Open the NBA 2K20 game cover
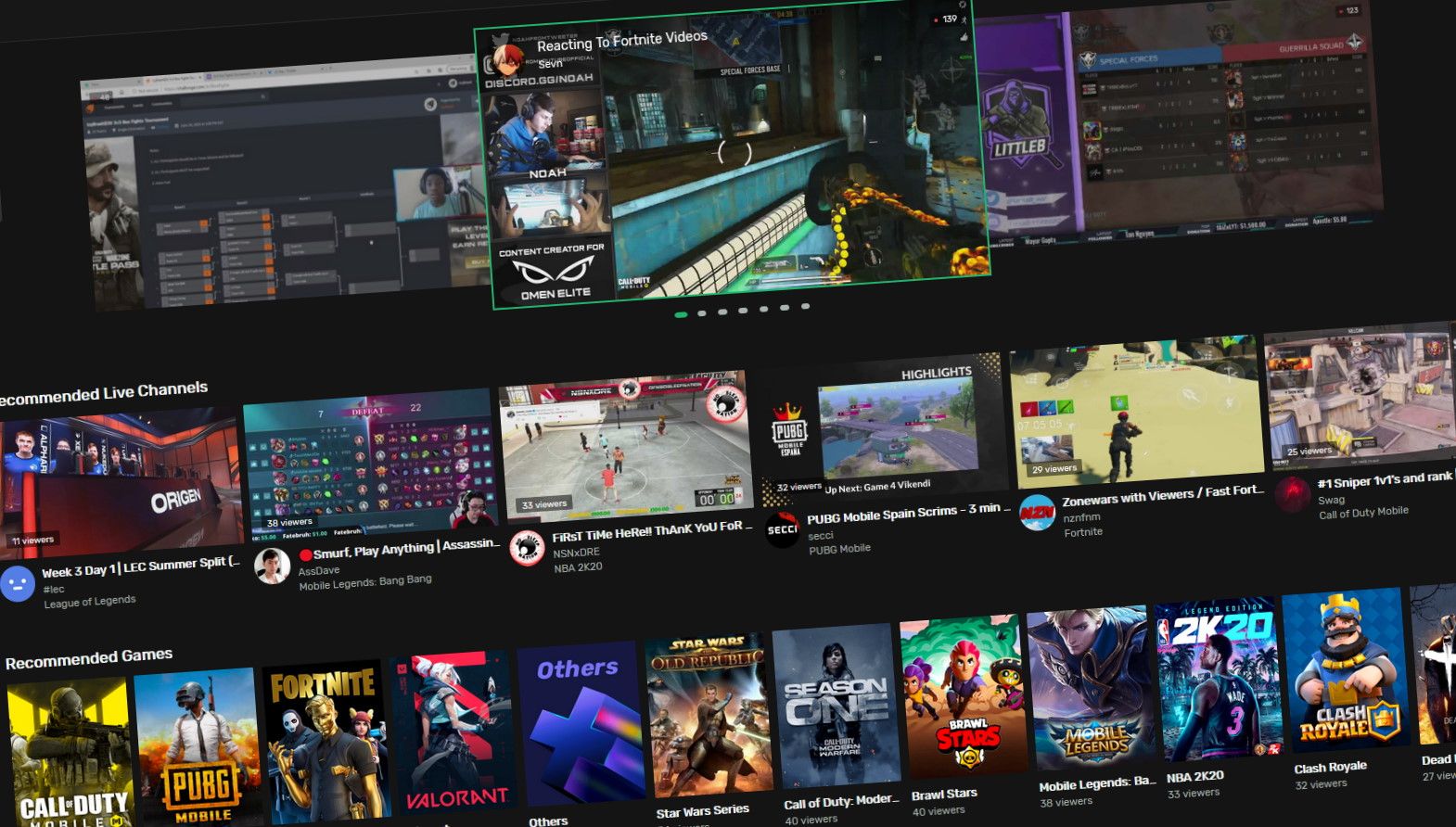This screenshot has width=1456, height=827. [x=1220, y=678]
